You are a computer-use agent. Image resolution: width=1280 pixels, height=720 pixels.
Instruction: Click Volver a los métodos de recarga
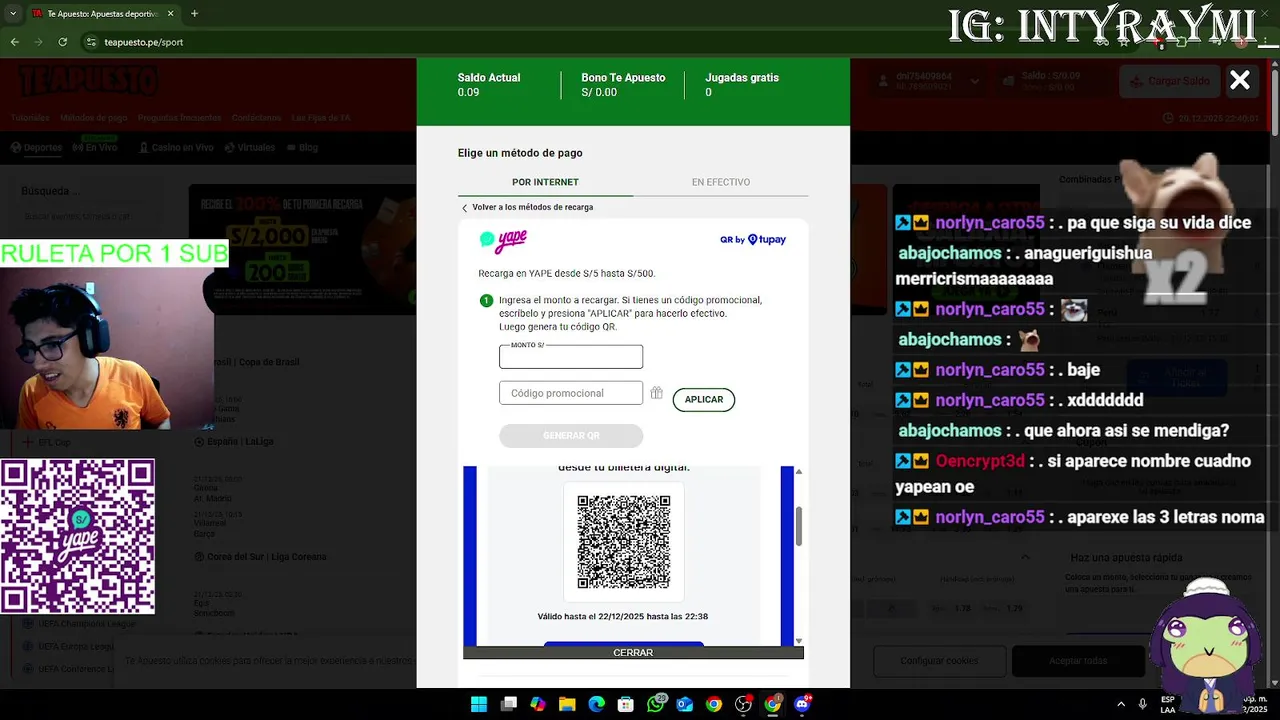click(527, 207)
